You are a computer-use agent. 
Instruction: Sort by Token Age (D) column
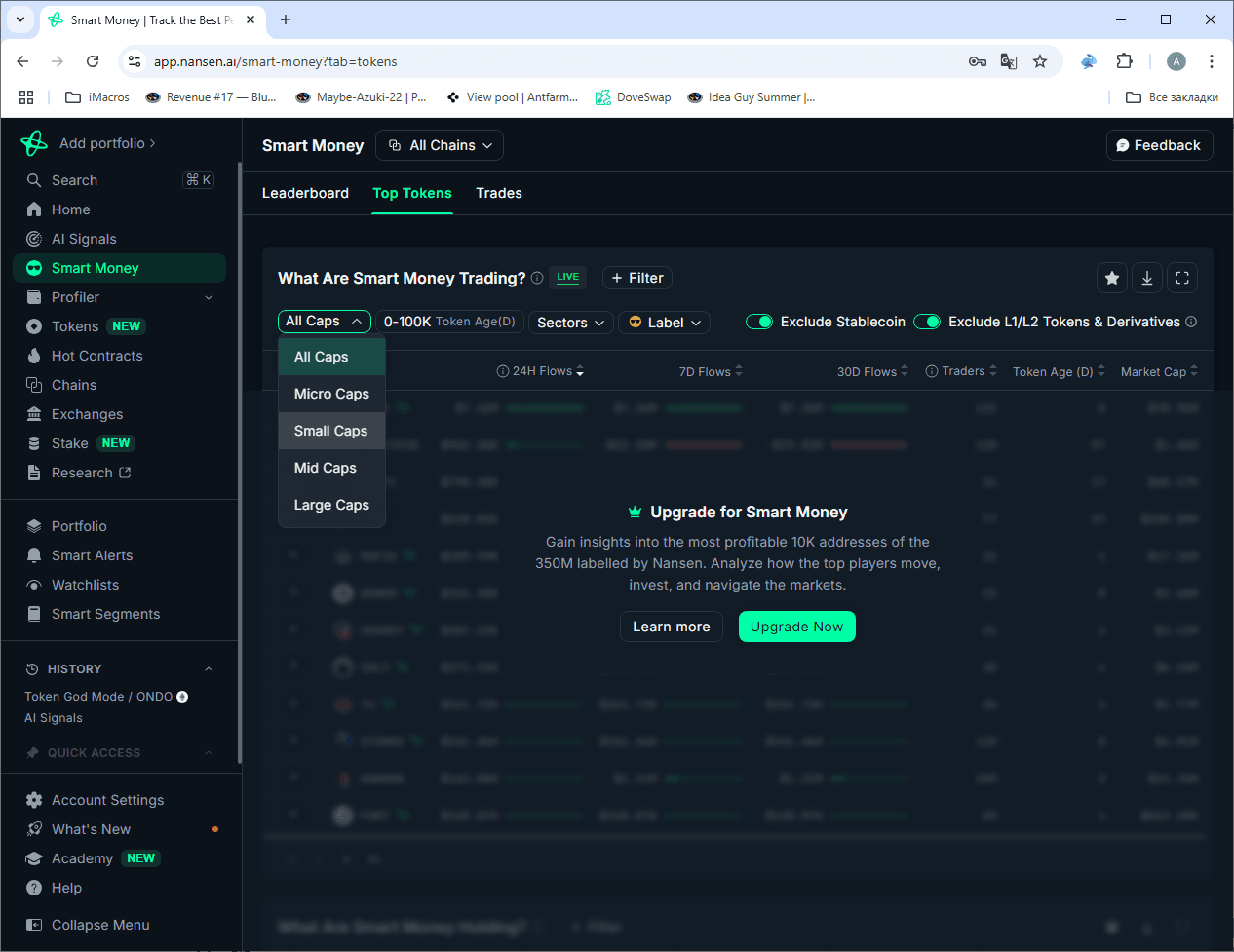(1060, 371)
